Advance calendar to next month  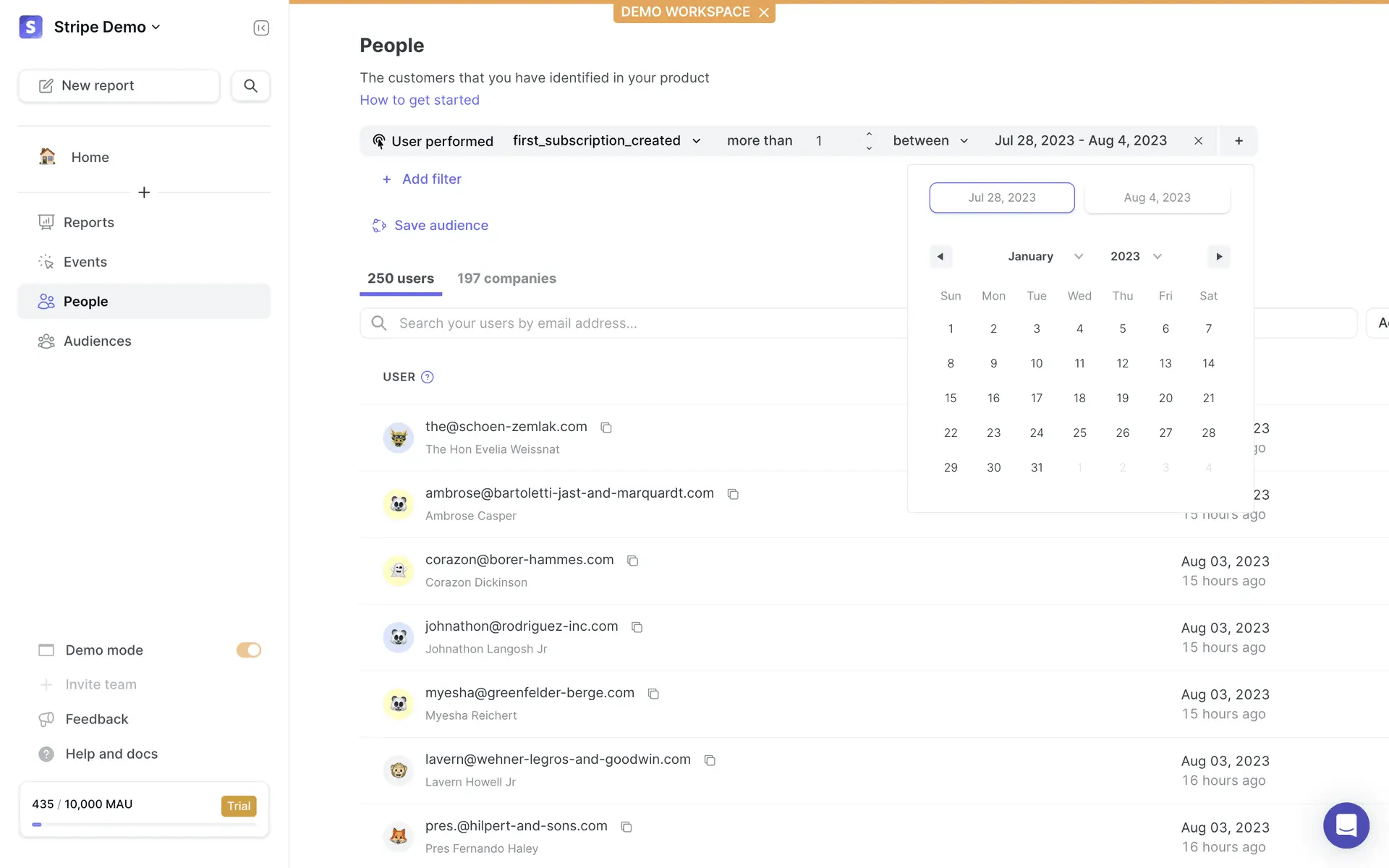tap(1219, 257)
